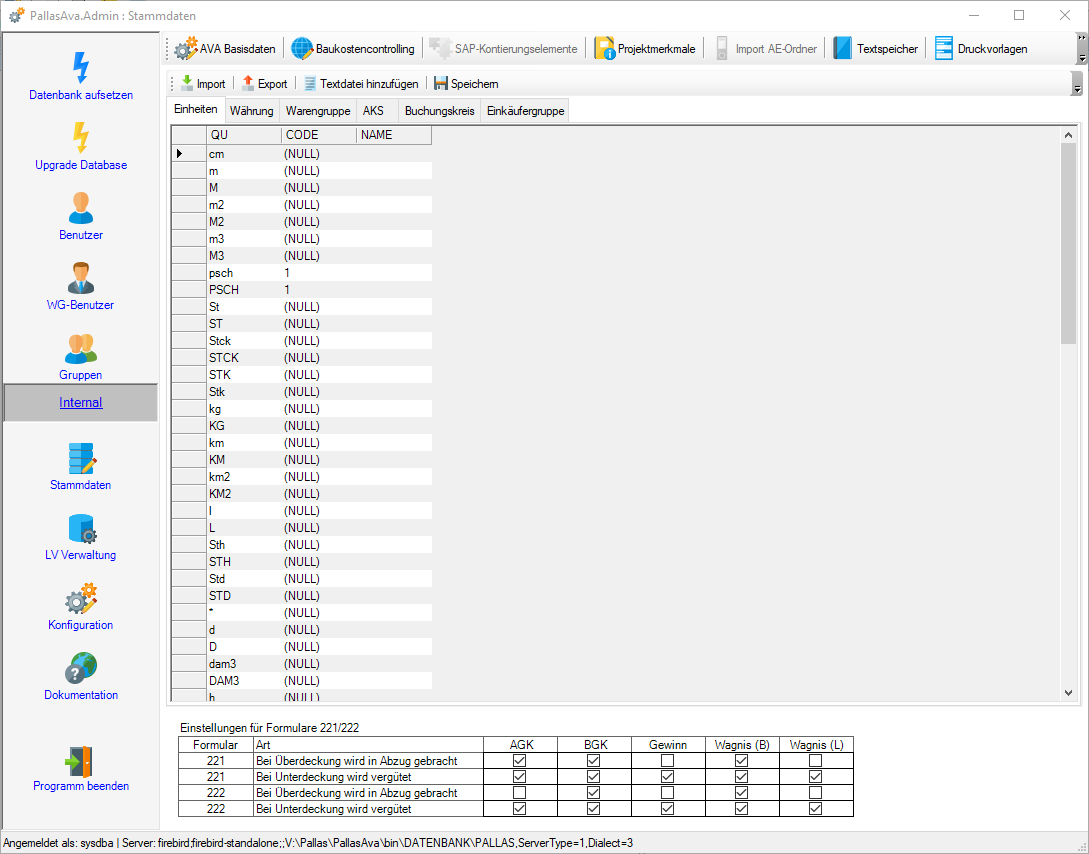Click the row header of the 'M3' row
The width and height of the screenshot is (1089, 854).
coord(189,256)
